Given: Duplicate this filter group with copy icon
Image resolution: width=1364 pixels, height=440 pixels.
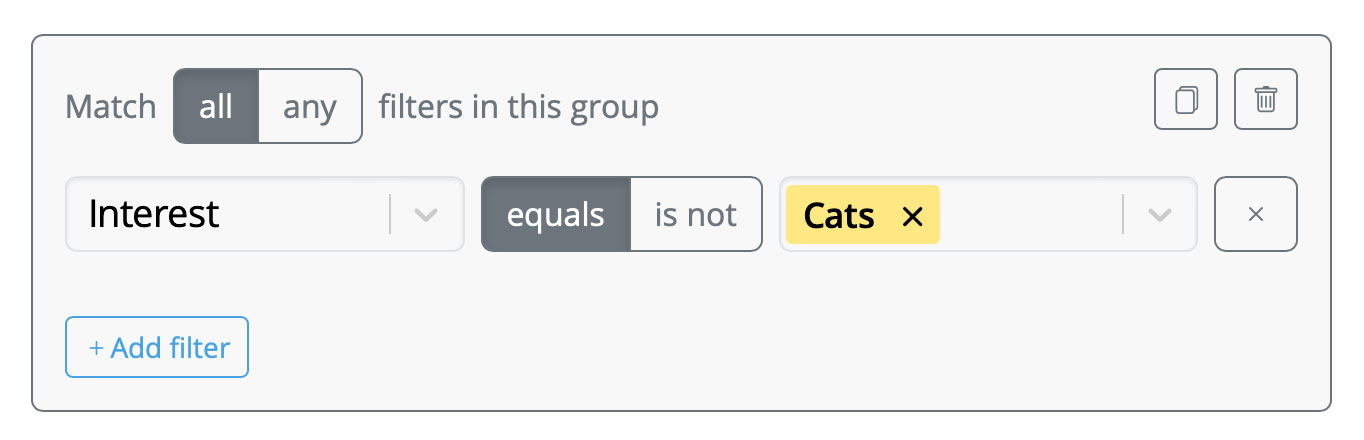Looking at the screenshot, I should click(x=1186, y=99).
